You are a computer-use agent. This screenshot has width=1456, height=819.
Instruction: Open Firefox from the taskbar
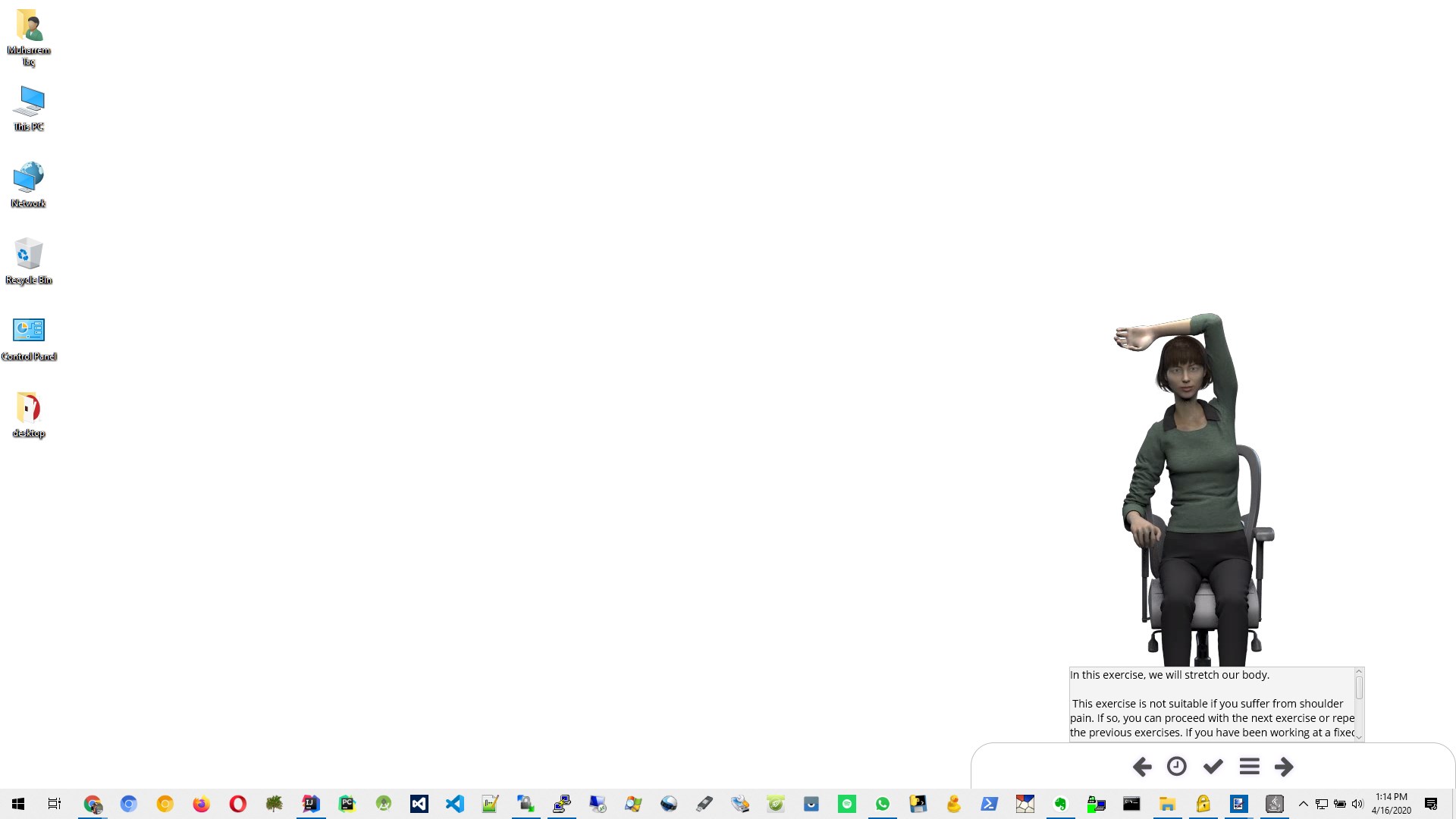click(x=201, y=804)
